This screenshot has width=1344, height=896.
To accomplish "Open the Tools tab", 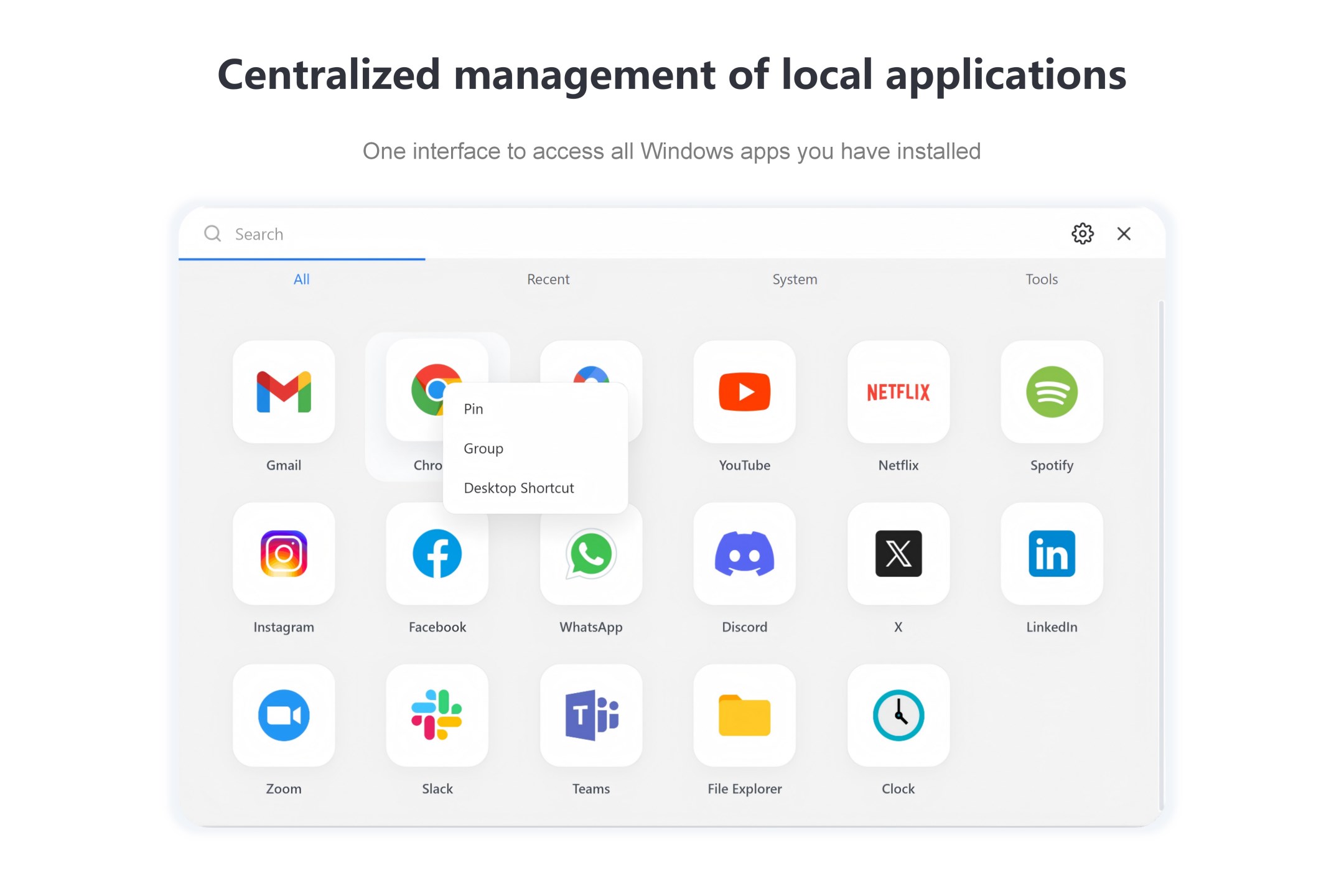I will [1041, 279].
